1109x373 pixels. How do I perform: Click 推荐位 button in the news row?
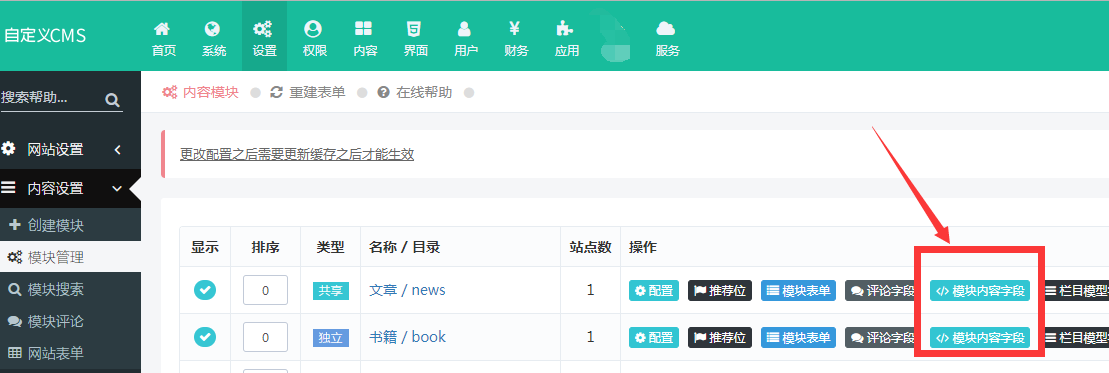coord(720,290)
